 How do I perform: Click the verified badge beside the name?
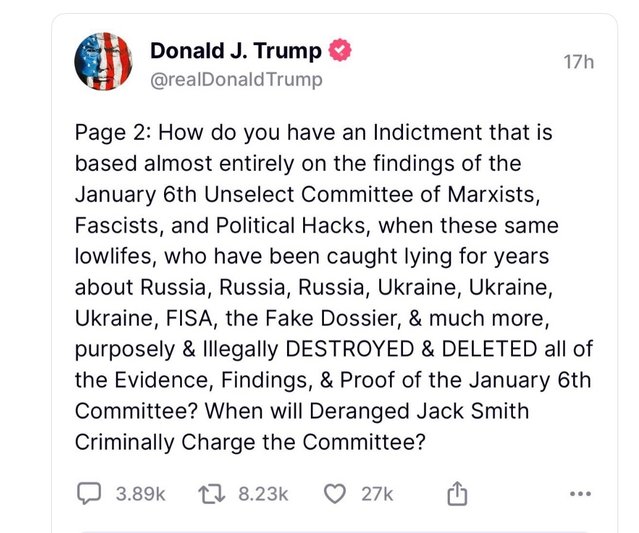[x=341, y=51]
